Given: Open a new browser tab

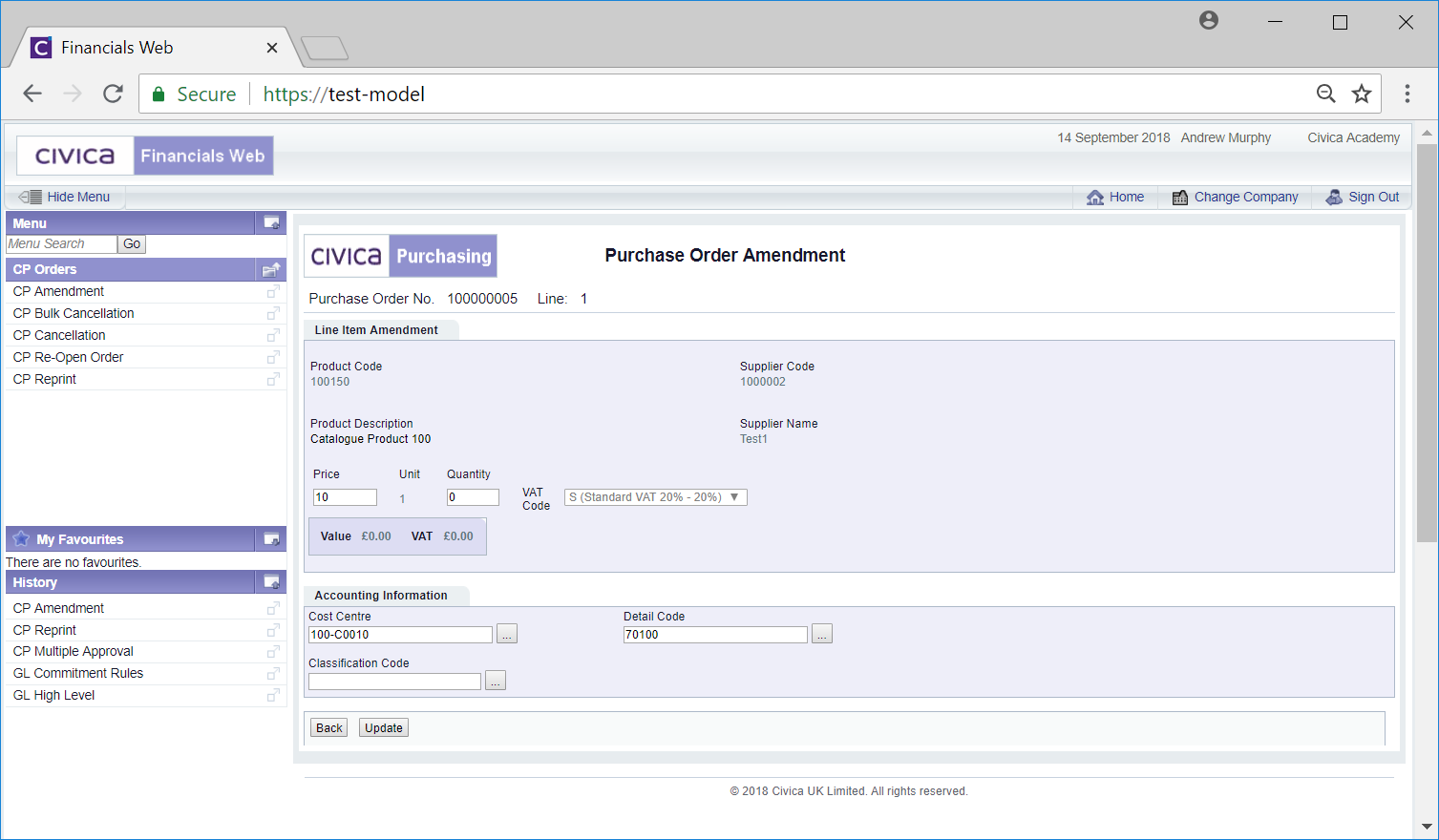Looking at the screenshot, I should [325, 48].
